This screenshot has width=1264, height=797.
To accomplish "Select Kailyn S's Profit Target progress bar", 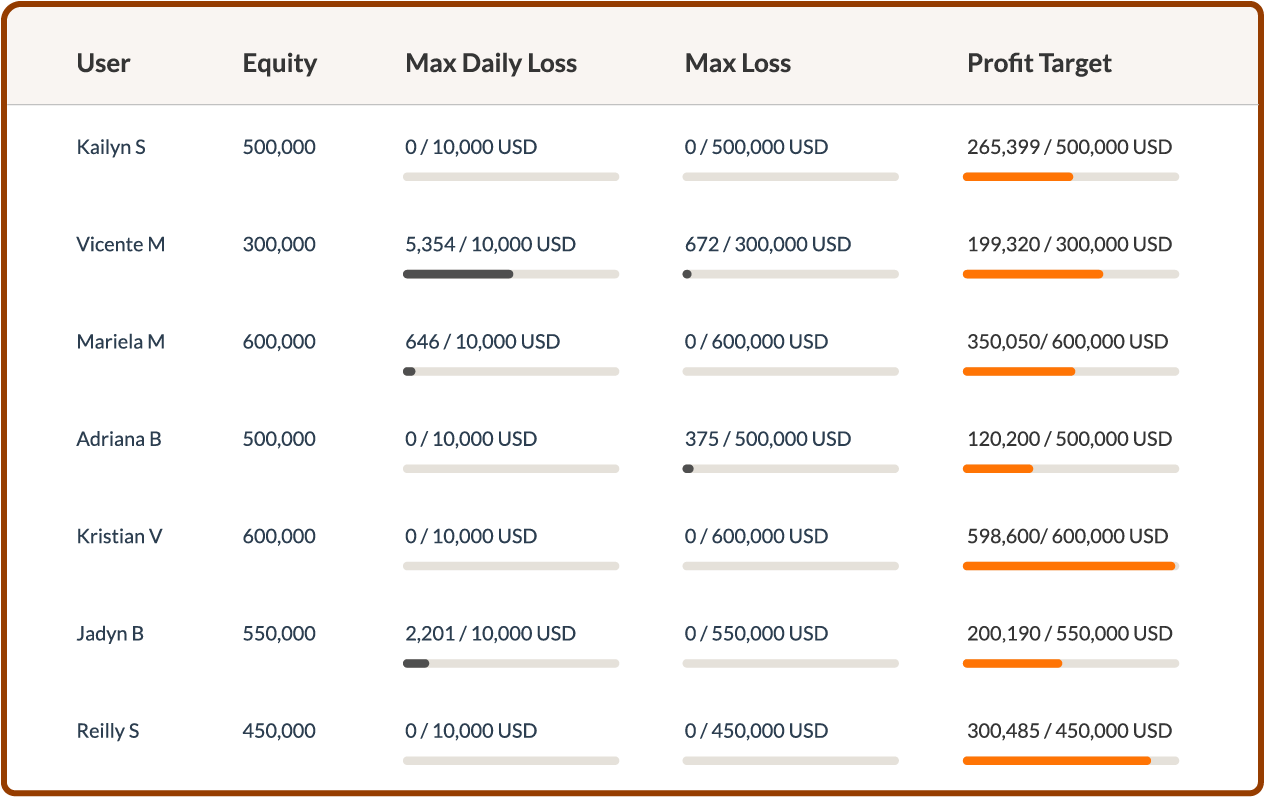I will (x=1071, y=177).
